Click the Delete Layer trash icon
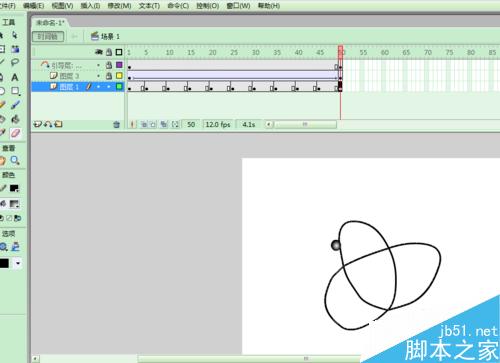Image resolution: width=500 pixels, height=363 pixels. point(116,125)
